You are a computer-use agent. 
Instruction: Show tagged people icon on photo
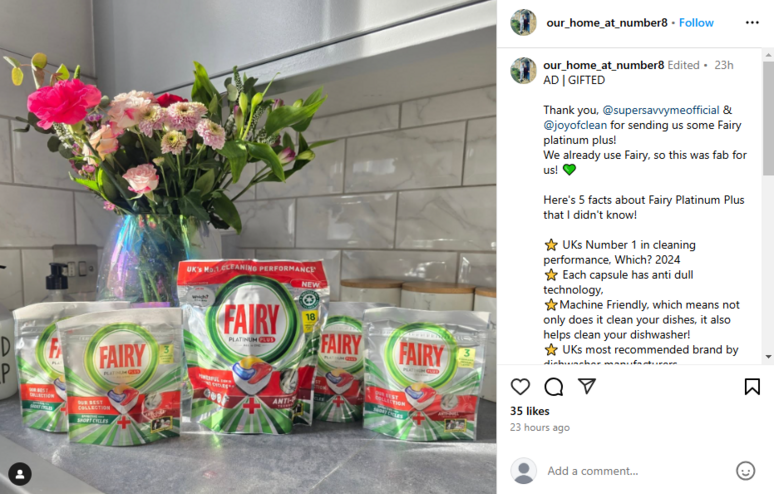[x=20, y=474]
